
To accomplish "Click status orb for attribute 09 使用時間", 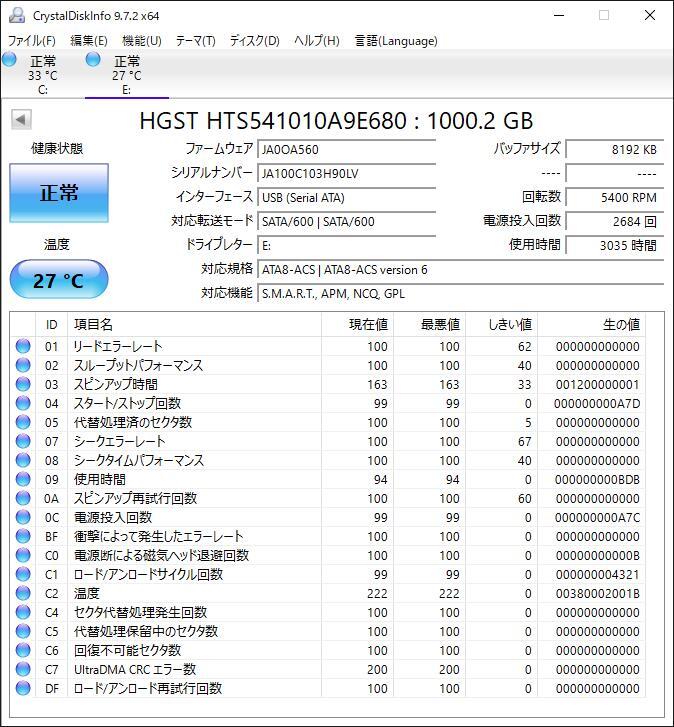I will [x=23, y=479].
